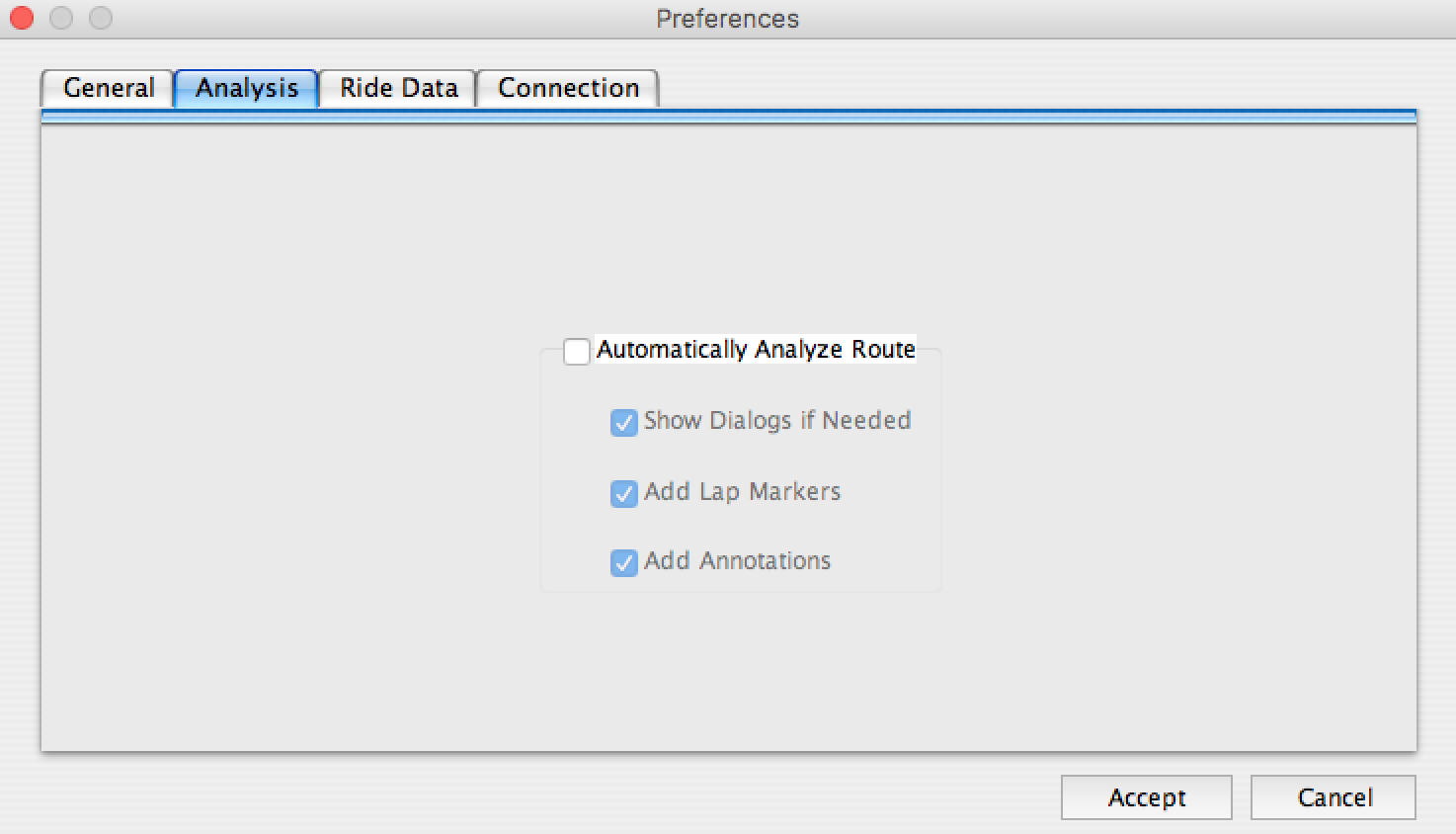Image resolution: width=1456 pixels, height=834 pixels.
Task: Minimize the Preferences window
Action: [x=61, y=18]
